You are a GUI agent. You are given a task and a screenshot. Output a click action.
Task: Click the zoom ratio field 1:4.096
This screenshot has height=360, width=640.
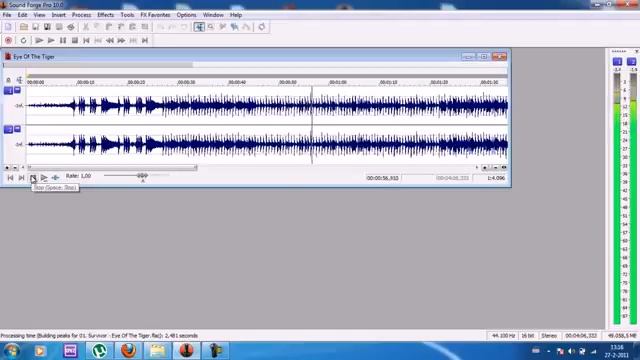496,178
